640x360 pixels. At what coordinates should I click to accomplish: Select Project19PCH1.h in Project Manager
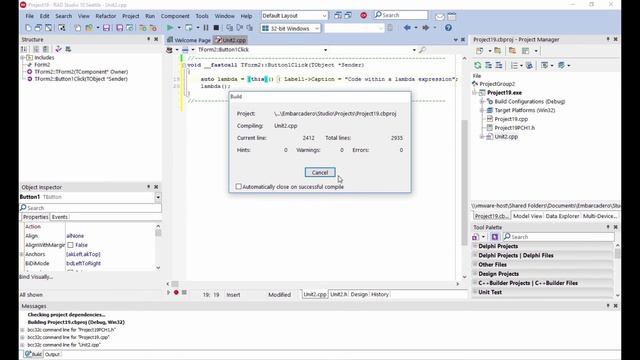coord(514,128)
